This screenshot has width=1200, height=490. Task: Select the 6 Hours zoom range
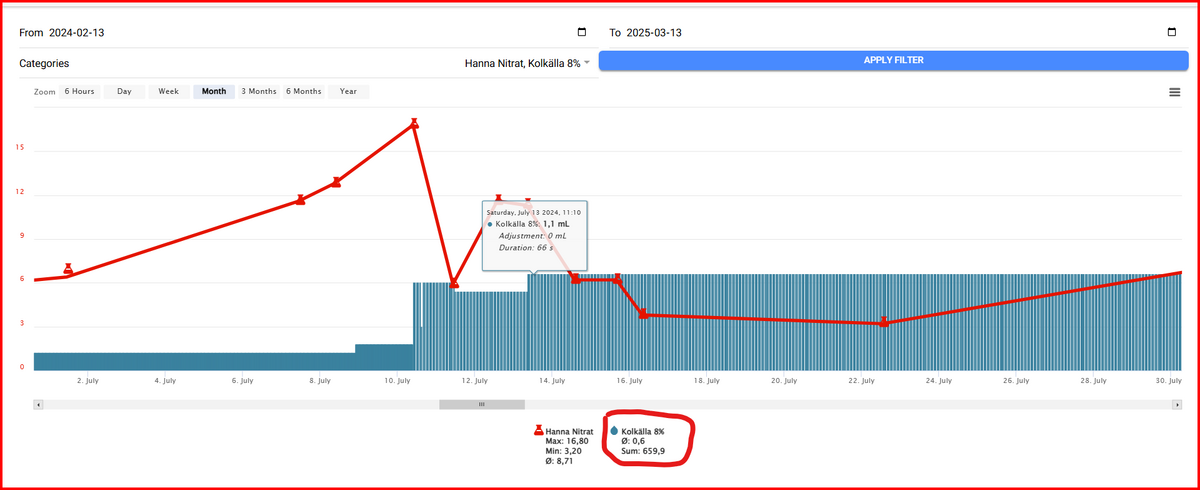[x=79, y=91]
